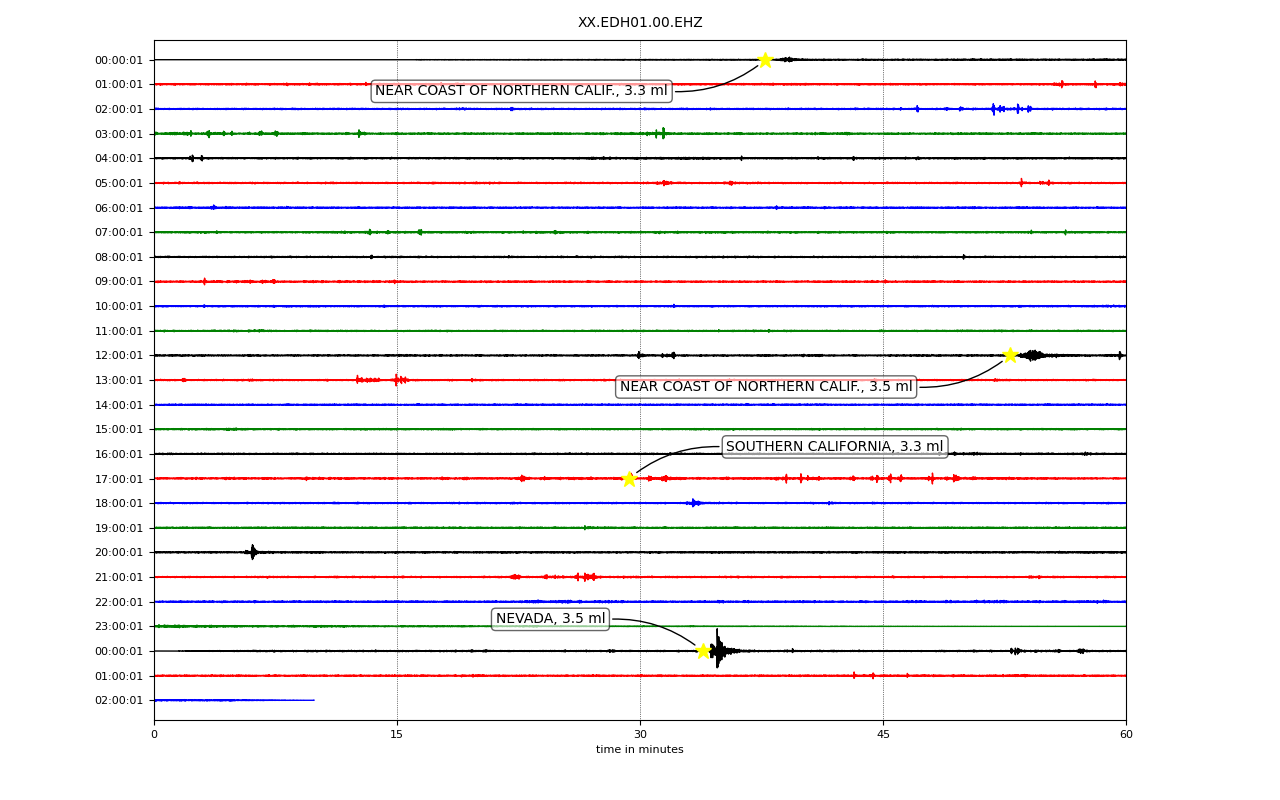This screenshot has height=800, width=1280.
Task: Click the large black waveform burst after the Nevada star
Action: pos(720,650)
